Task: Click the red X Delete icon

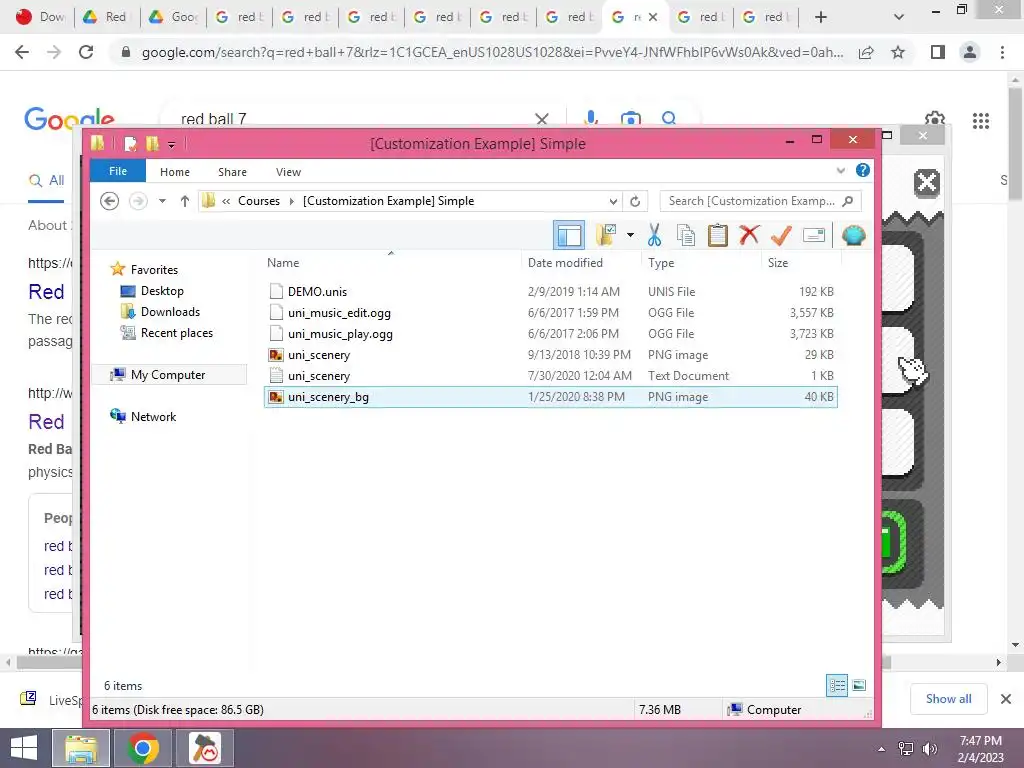Action: coord(749,235)
